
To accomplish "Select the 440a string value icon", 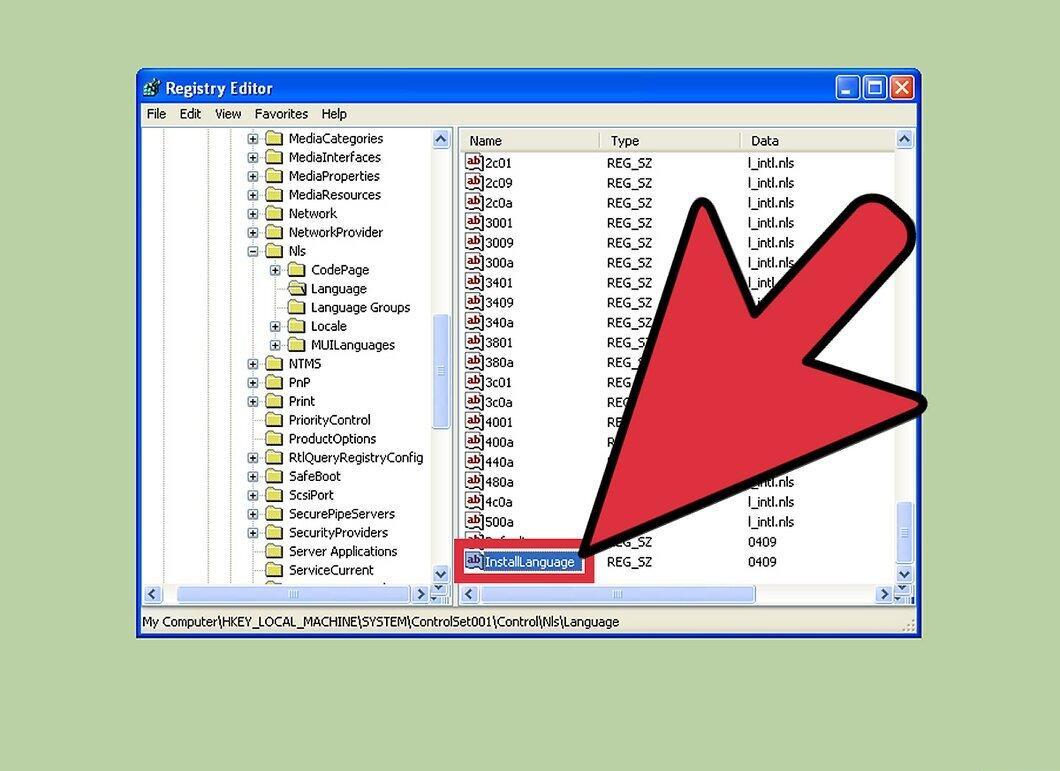I will 474,461.
